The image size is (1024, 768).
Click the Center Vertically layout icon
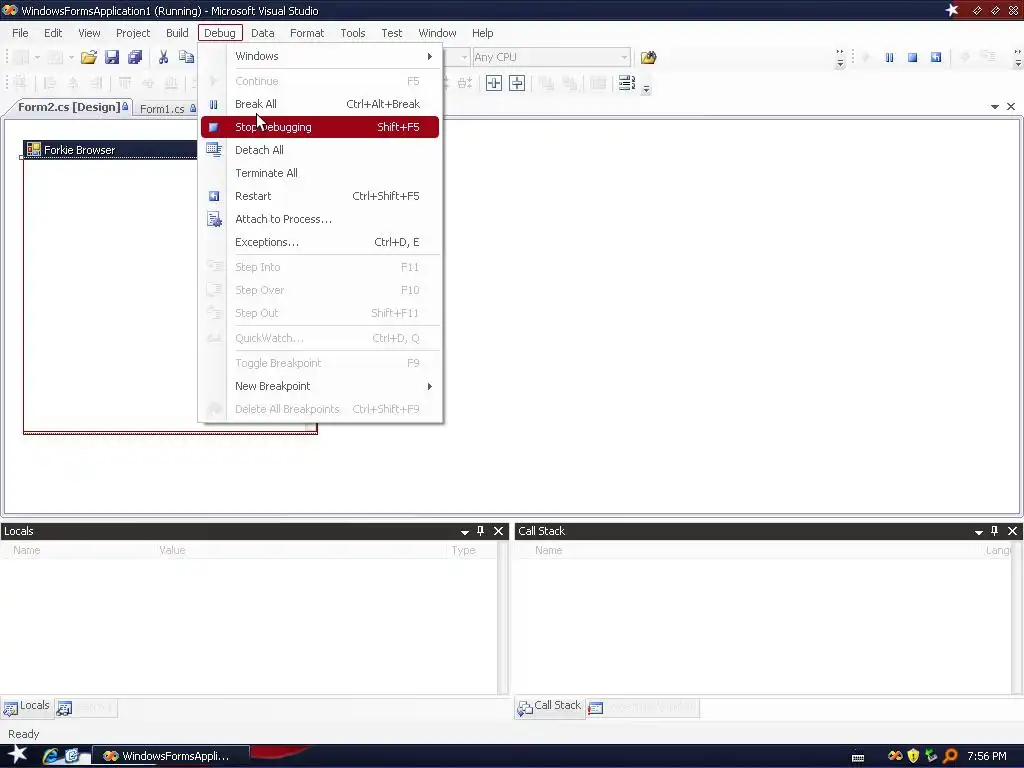[517, 83]
